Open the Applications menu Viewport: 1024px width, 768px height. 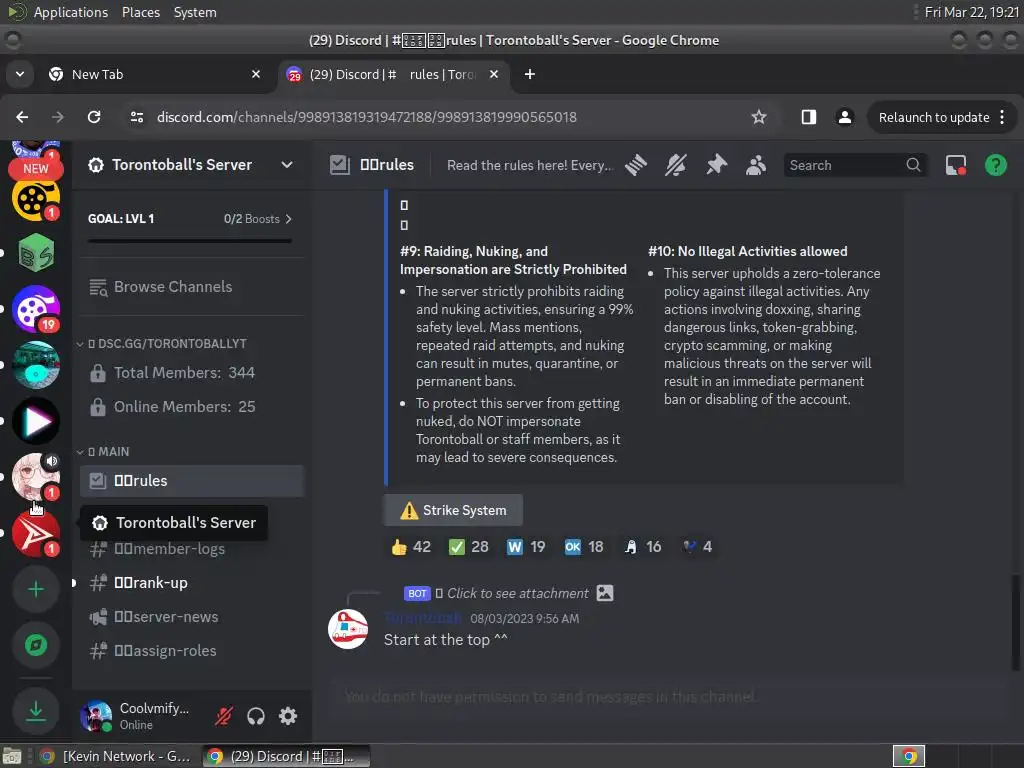[71, 12]
